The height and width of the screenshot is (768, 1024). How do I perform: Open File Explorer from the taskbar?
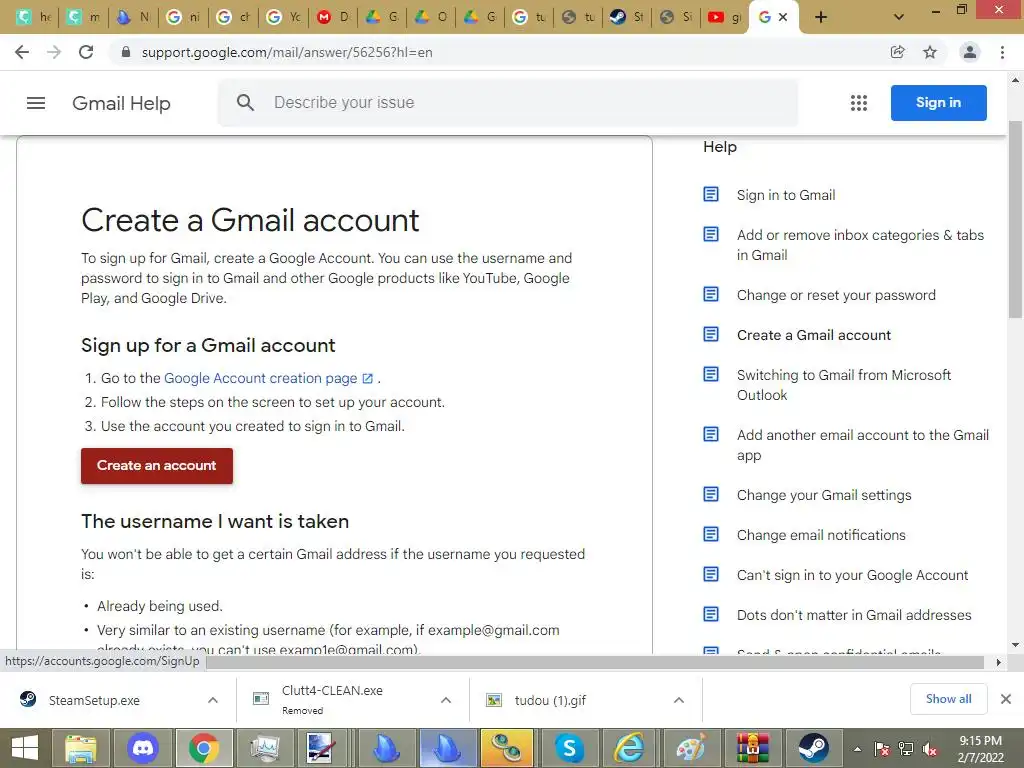pos(81,748)
